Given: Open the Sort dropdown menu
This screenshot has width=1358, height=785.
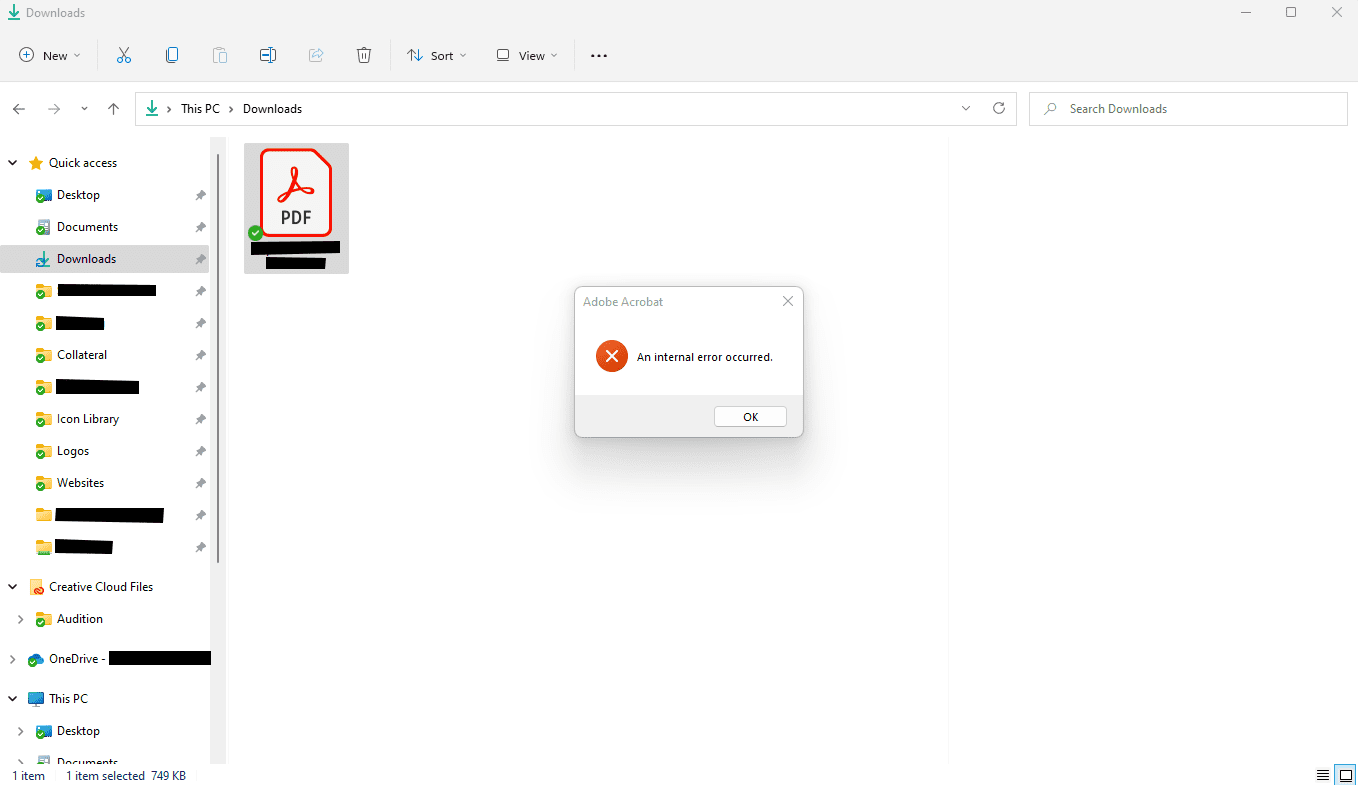Looking at the screenshot, I should coord(437,56).
